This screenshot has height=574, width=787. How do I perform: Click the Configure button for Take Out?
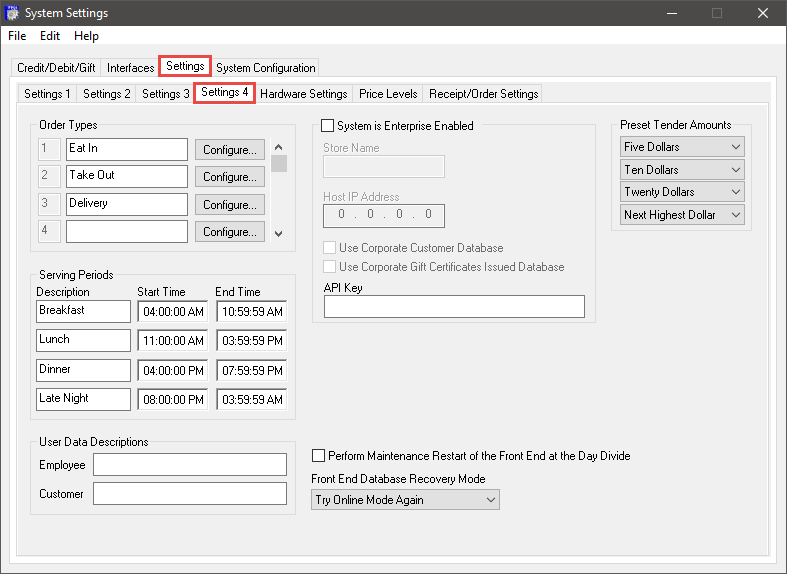[229, 177]
